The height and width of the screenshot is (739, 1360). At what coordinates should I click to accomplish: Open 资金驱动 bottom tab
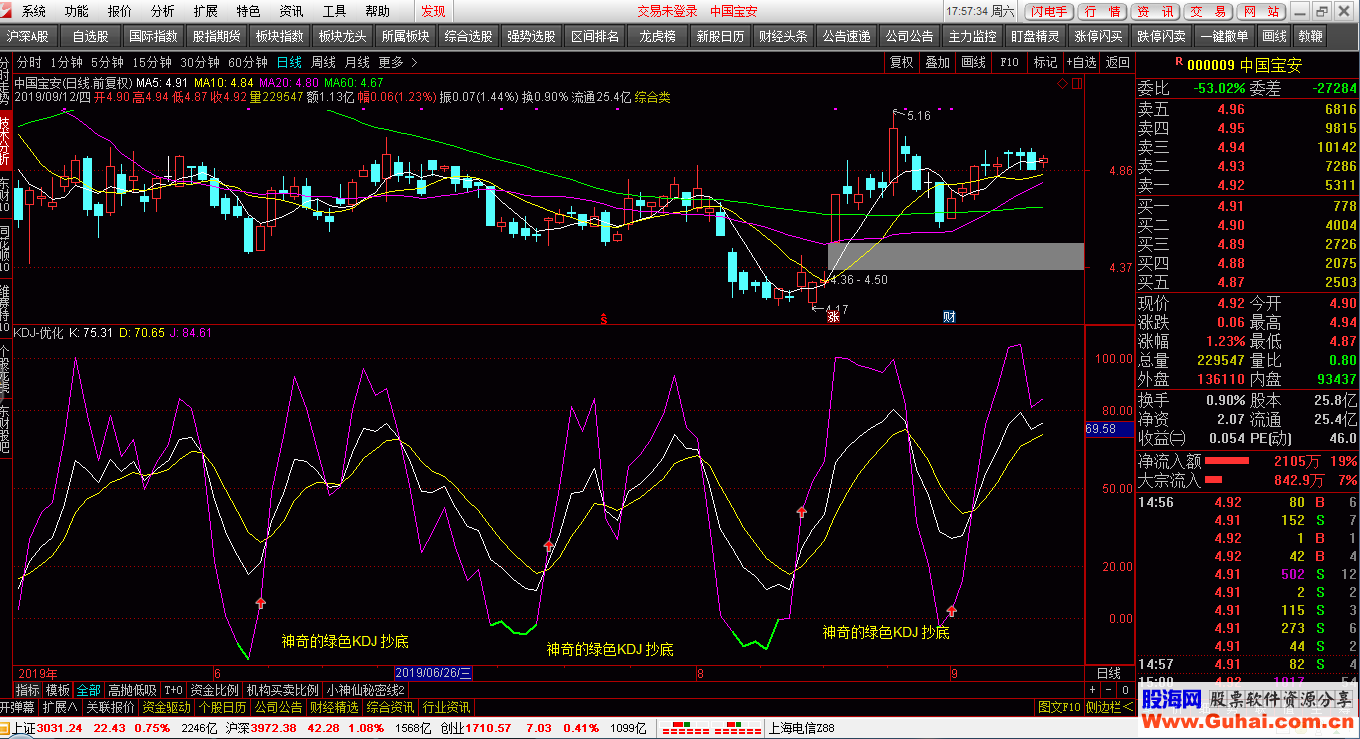tap(166, 706)
